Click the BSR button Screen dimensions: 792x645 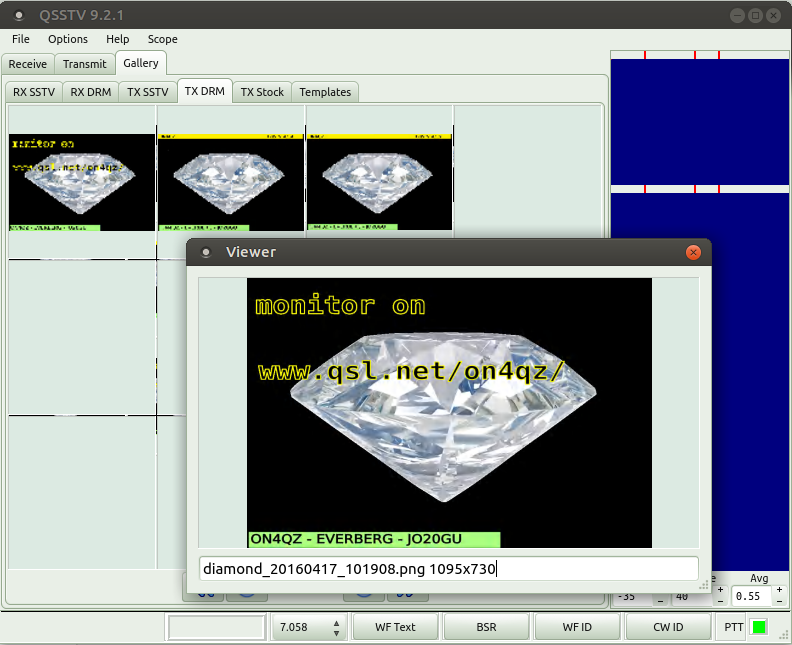(486, 627)
